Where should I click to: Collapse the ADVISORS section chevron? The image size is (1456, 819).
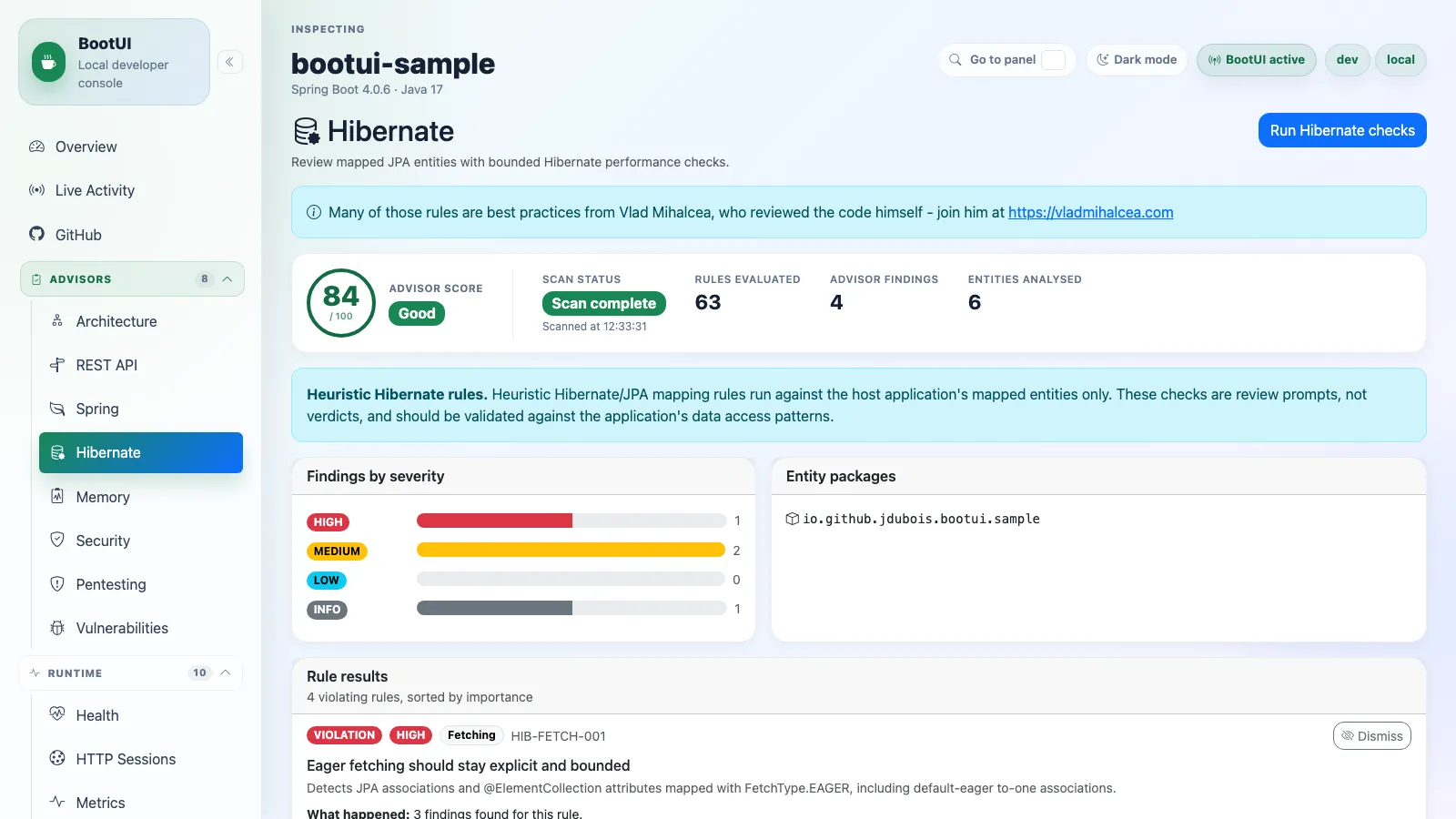[x=227, y=279]
